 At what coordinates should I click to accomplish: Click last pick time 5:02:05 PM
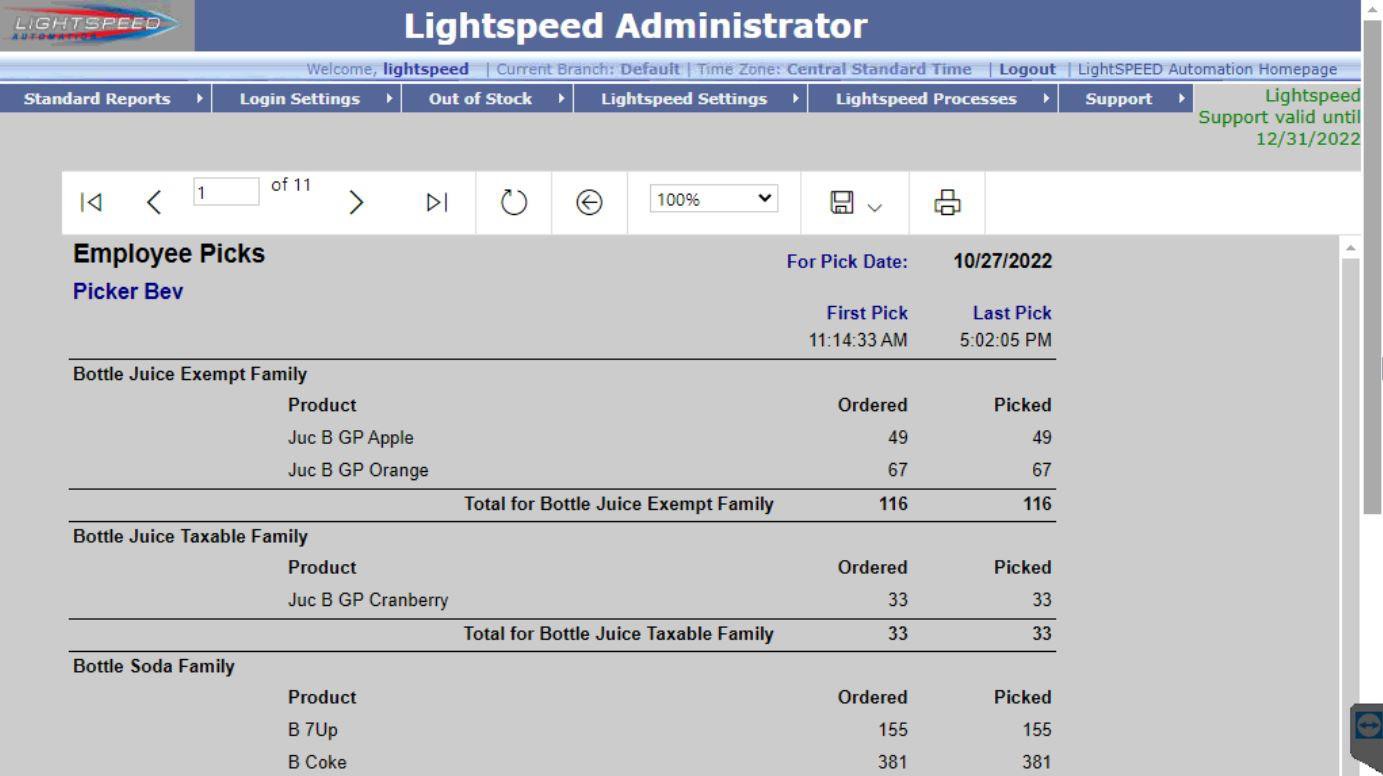pyautogui.click(x=1006, y=341)
